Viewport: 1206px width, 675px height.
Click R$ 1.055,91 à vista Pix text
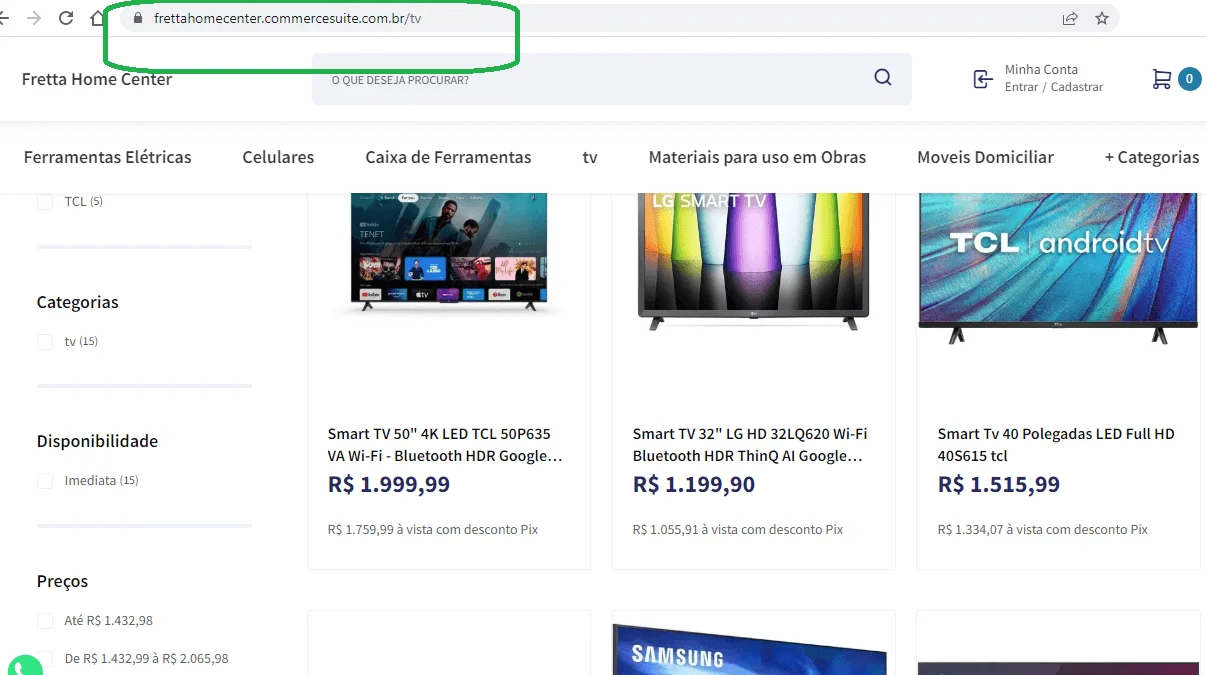click(738, 530)
